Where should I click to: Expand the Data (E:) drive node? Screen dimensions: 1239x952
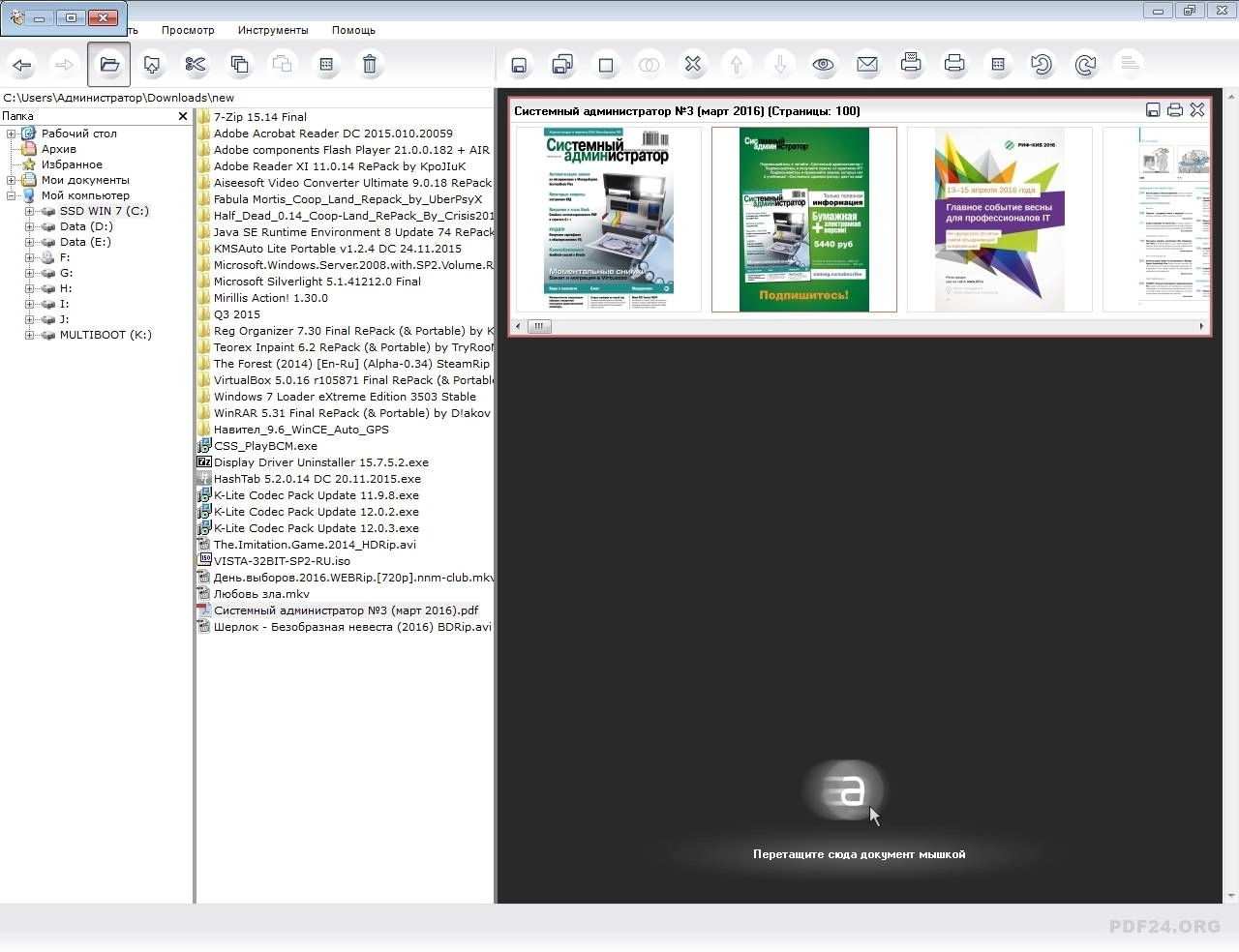pos(29,242)
